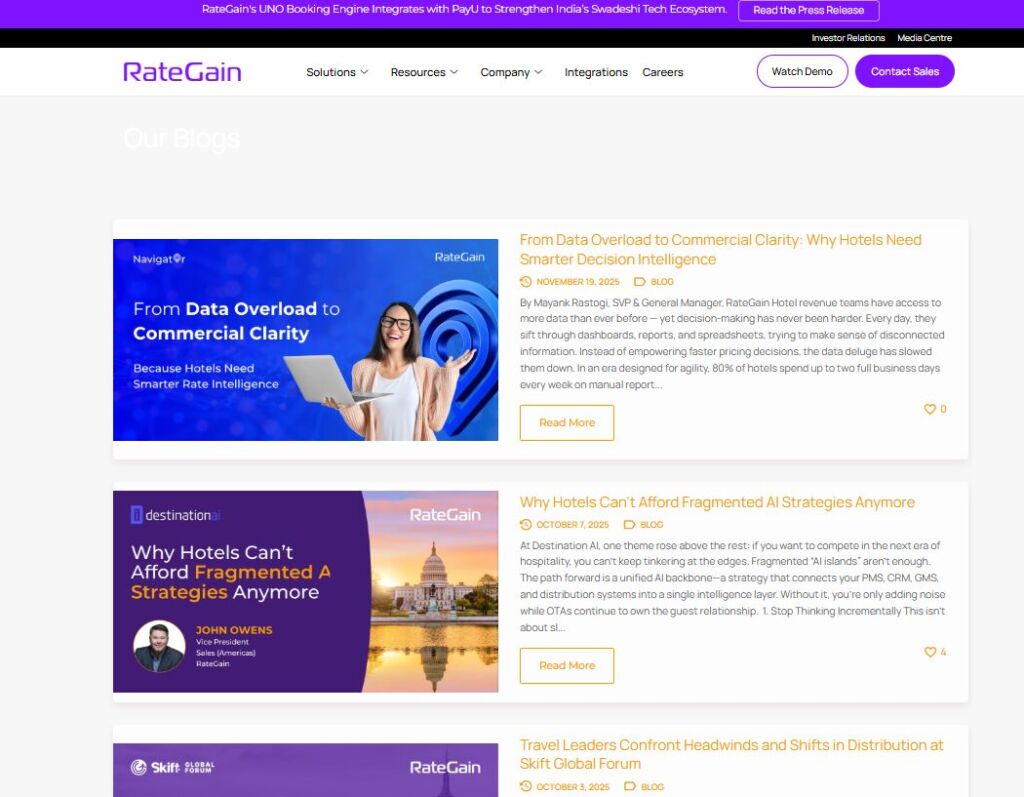Click the Watch Demo button
Screen dimensions: 1024x797
[x=802, y=71]
